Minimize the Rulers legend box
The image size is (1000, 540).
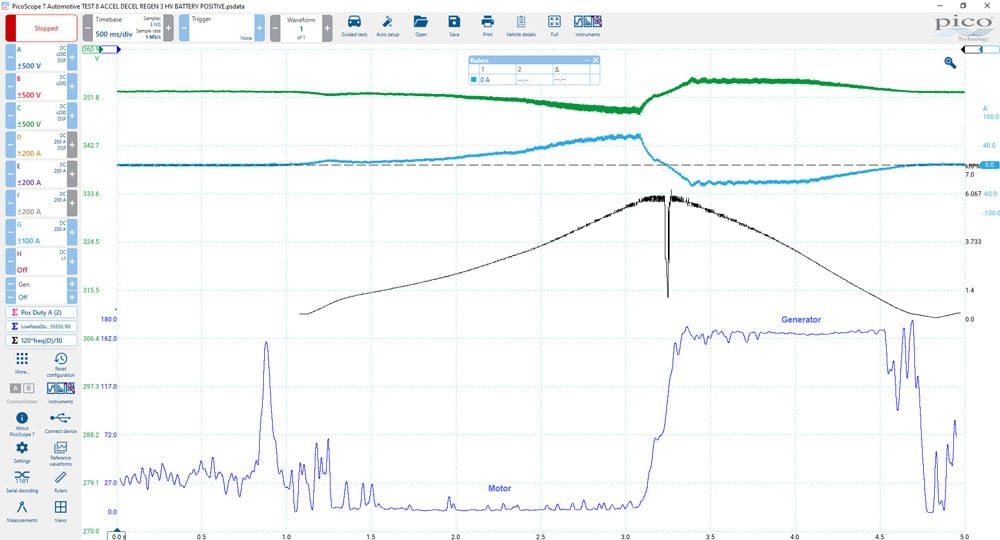[x=587, y=60]
